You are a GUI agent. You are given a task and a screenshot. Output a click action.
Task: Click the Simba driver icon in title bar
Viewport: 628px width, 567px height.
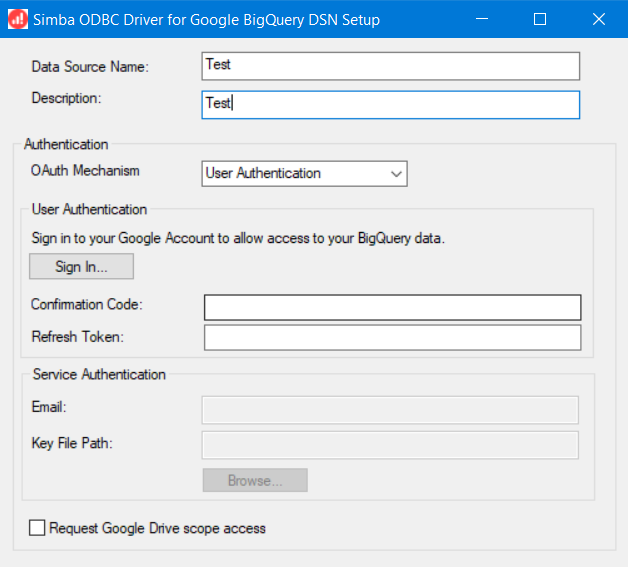click(x=18, y=19)
